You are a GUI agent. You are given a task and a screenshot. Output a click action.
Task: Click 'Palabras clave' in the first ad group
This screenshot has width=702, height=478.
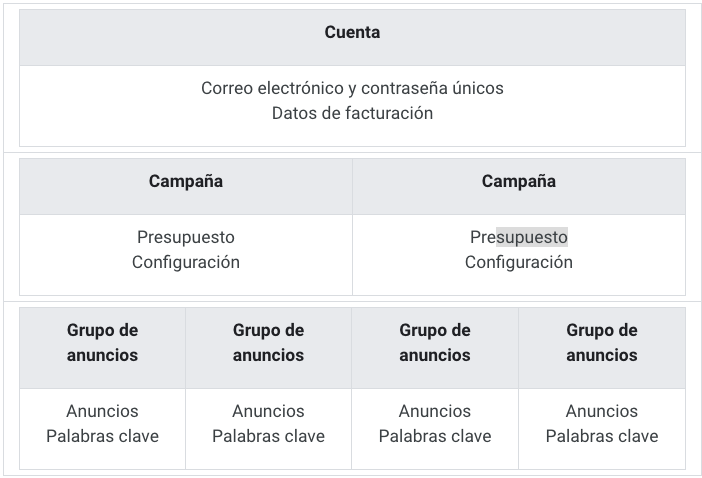(102, 436)
